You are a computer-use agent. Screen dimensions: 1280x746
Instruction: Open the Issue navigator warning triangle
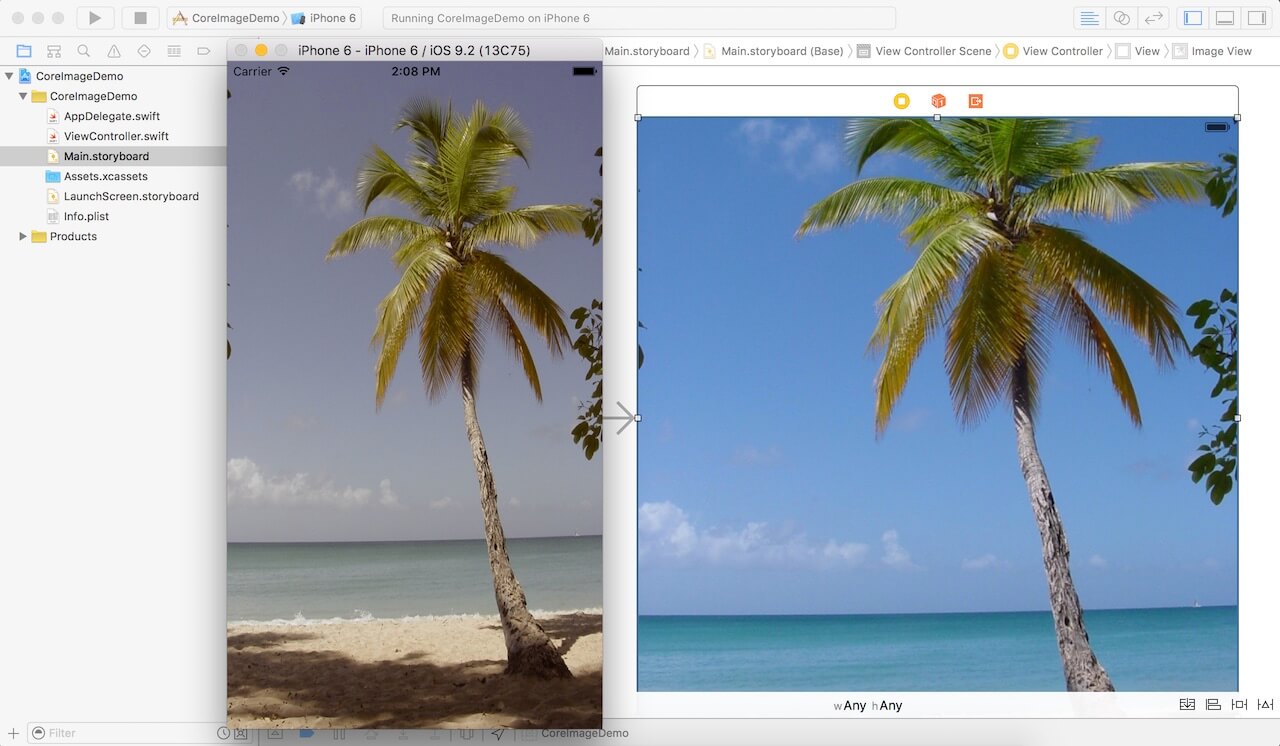click(x=113, y=50)
